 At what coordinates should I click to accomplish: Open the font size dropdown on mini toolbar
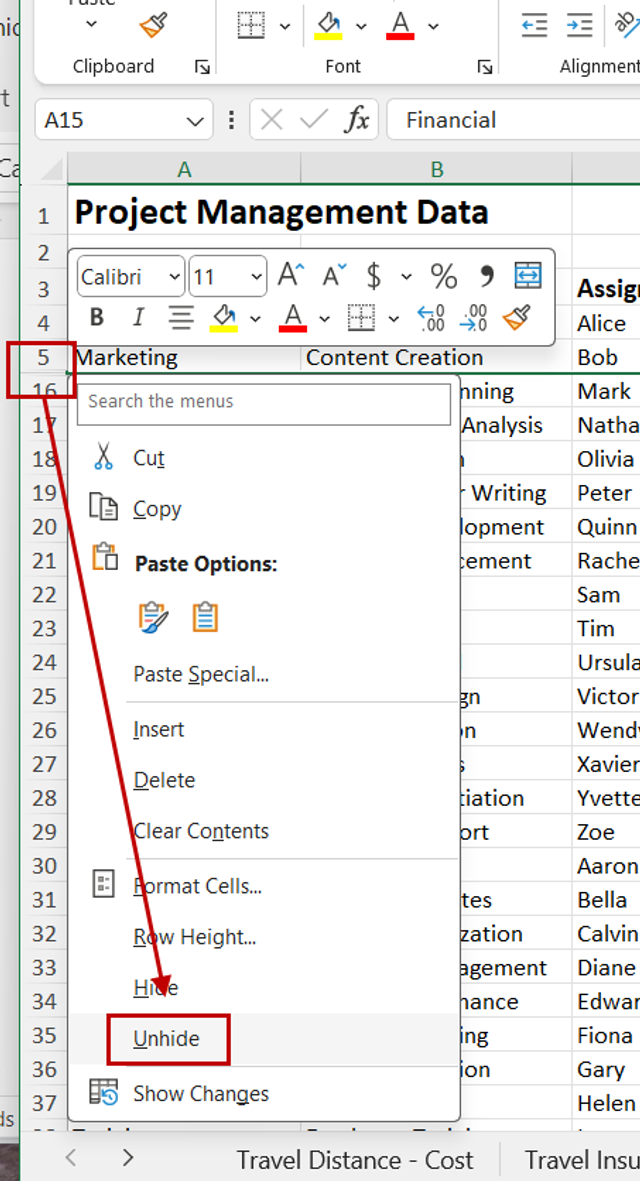click(x=259, y=276)
